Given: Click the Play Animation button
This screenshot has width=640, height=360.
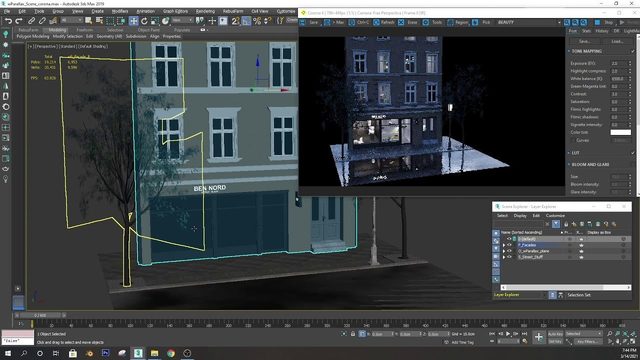Looking at the screenshot, I should click(508, 334).
